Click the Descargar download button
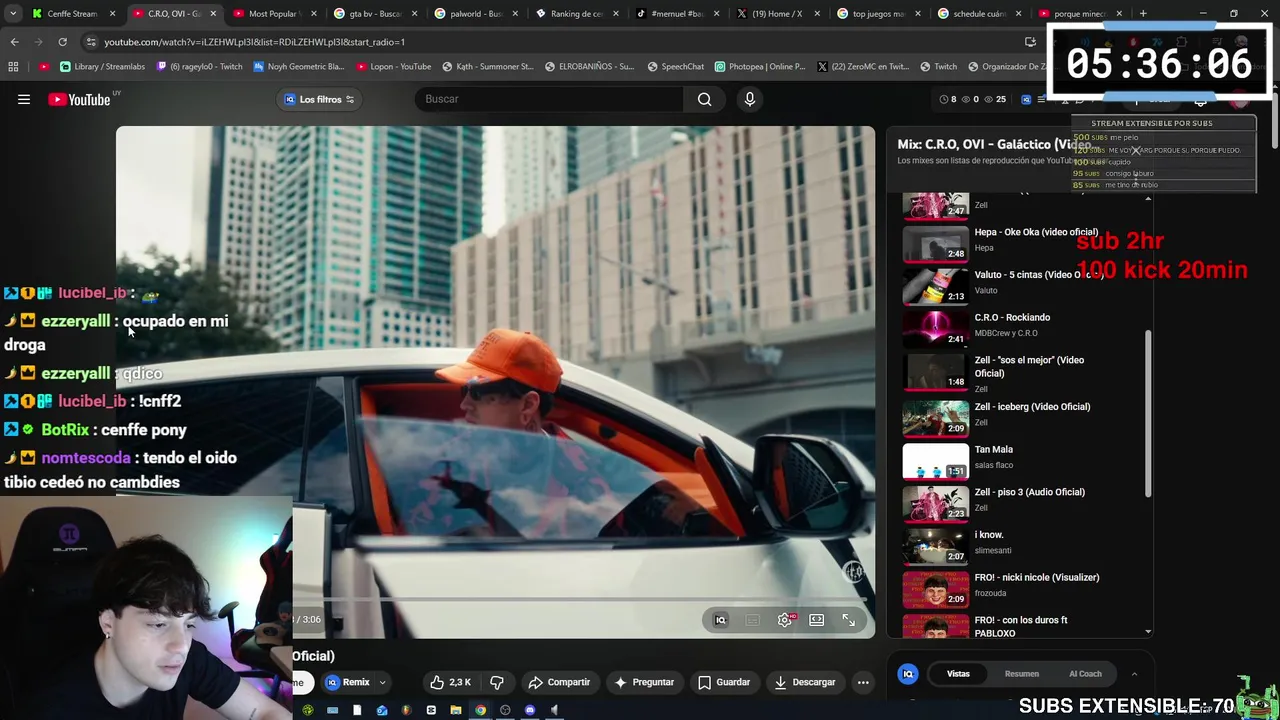The image size is (1280, 720). click(805, 682)
